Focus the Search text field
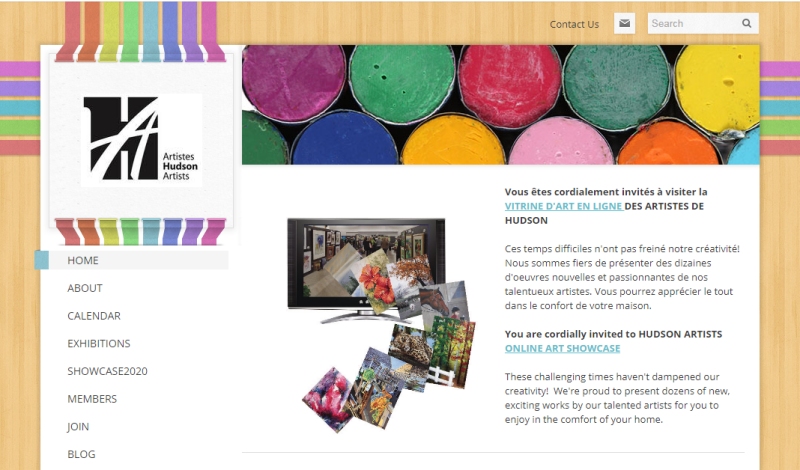 coord(694,23)
